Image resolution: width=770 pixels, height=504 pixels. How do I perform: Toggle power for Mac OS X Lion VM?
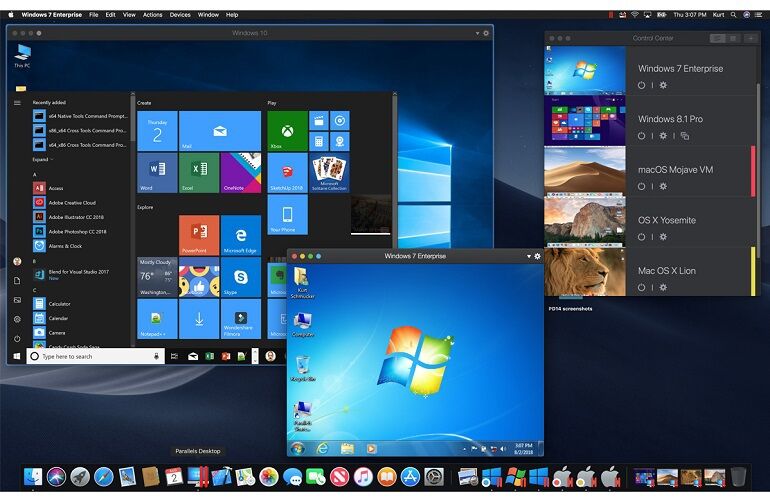[641, 287]
